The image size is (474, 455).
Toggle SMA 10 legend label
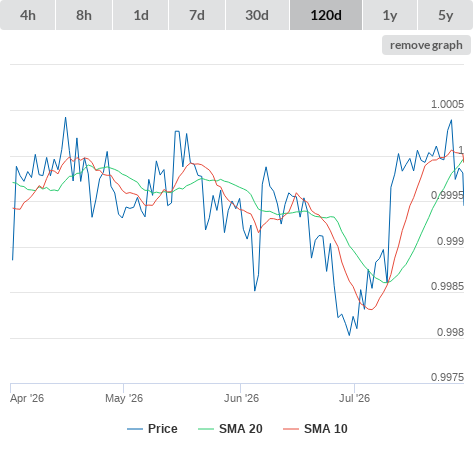pyautogui.click(x=326, y=429)
